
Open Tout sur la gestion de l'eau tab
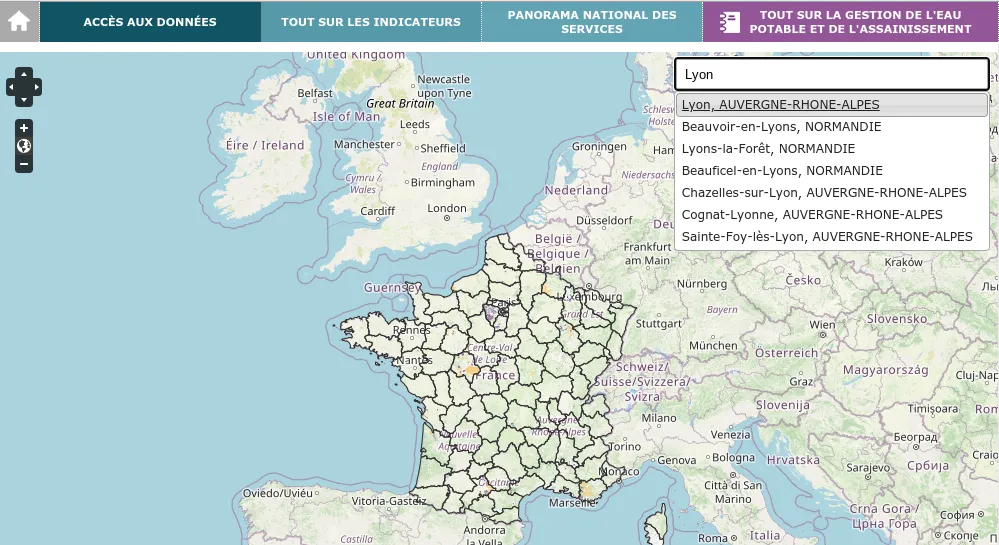click(x=851, y=22)
